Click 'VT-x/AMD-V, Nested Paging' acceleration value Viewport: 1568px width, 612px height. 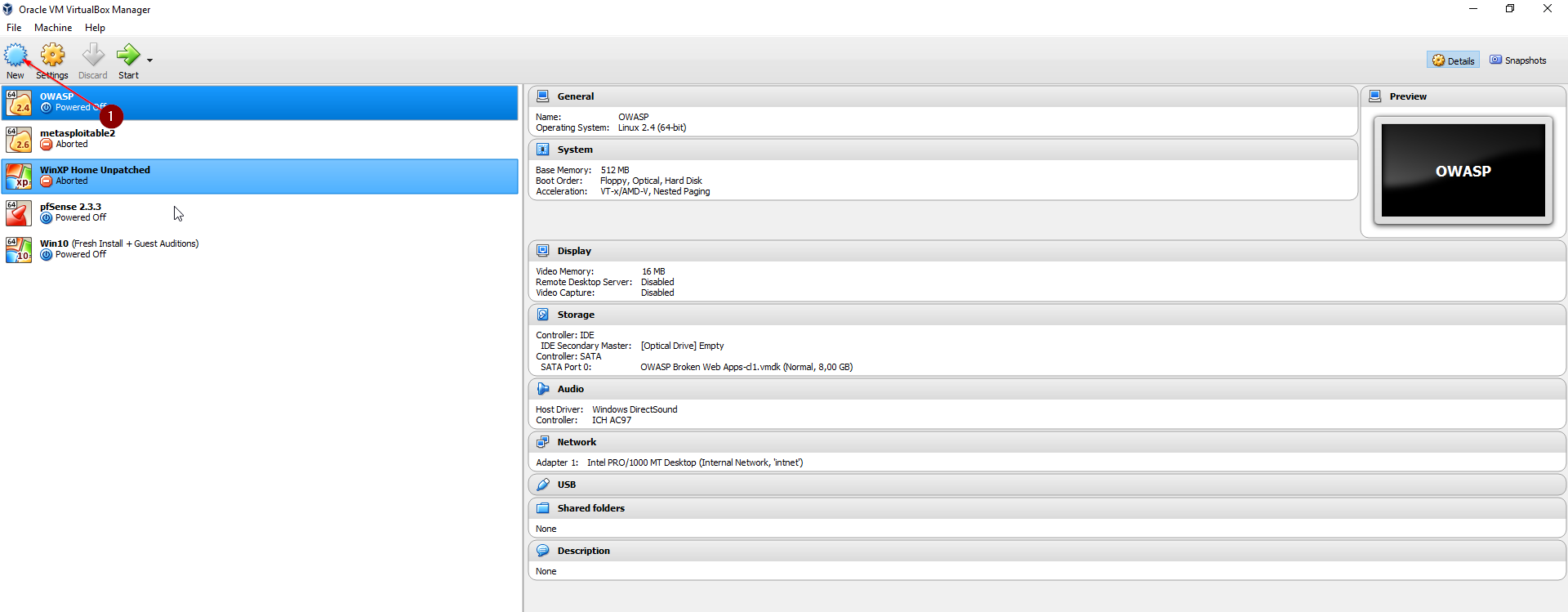pos(655,191)
